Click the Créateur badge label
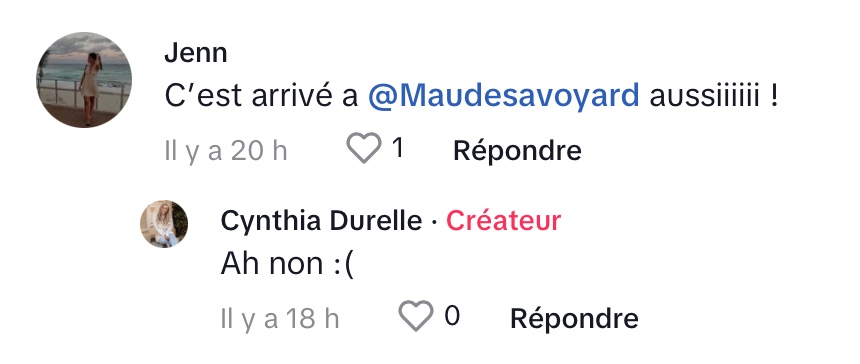 pos(503,221)
